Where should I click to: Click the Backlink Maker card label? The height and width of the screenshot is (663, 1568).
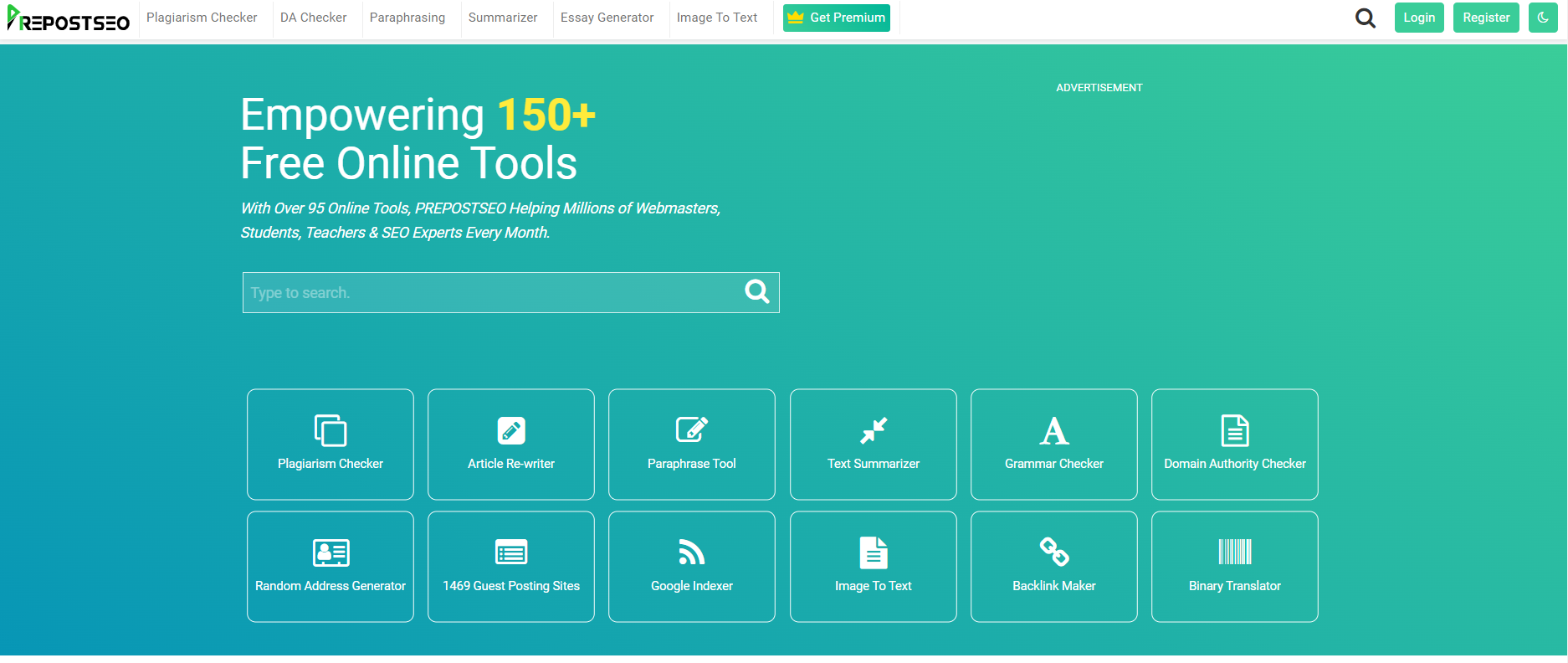[1054, 586]
